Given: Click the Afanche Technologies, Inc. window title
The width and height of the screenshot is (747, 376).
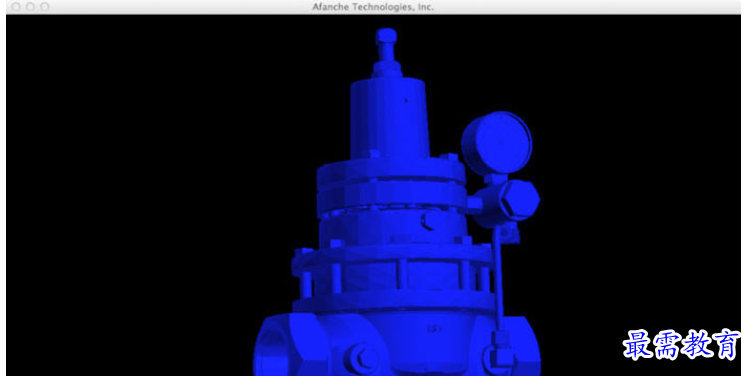Looking at the screenshot, I should [373, 7].
